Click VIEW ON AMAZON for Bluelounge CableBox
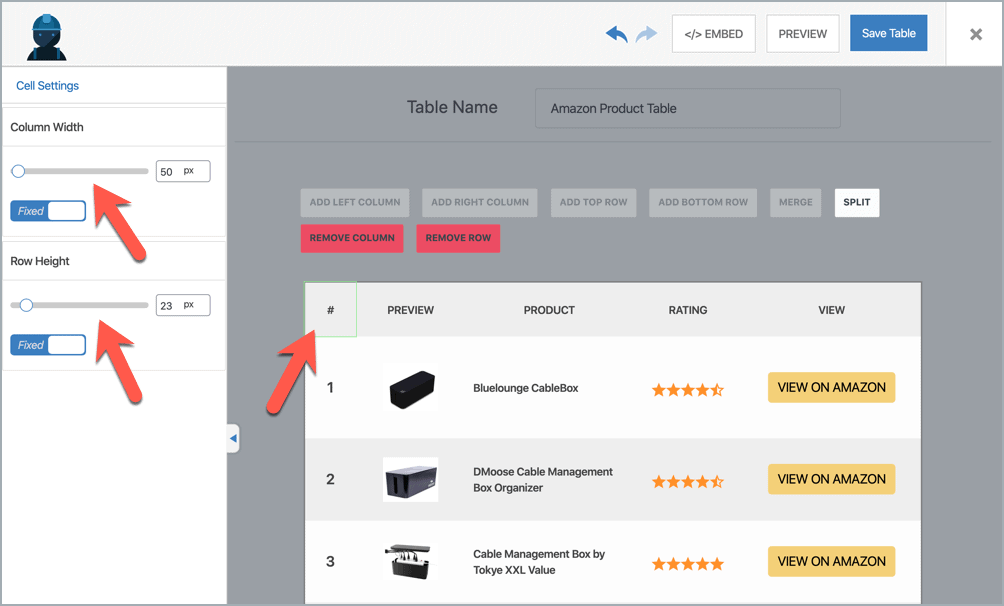 click(831, 388)
